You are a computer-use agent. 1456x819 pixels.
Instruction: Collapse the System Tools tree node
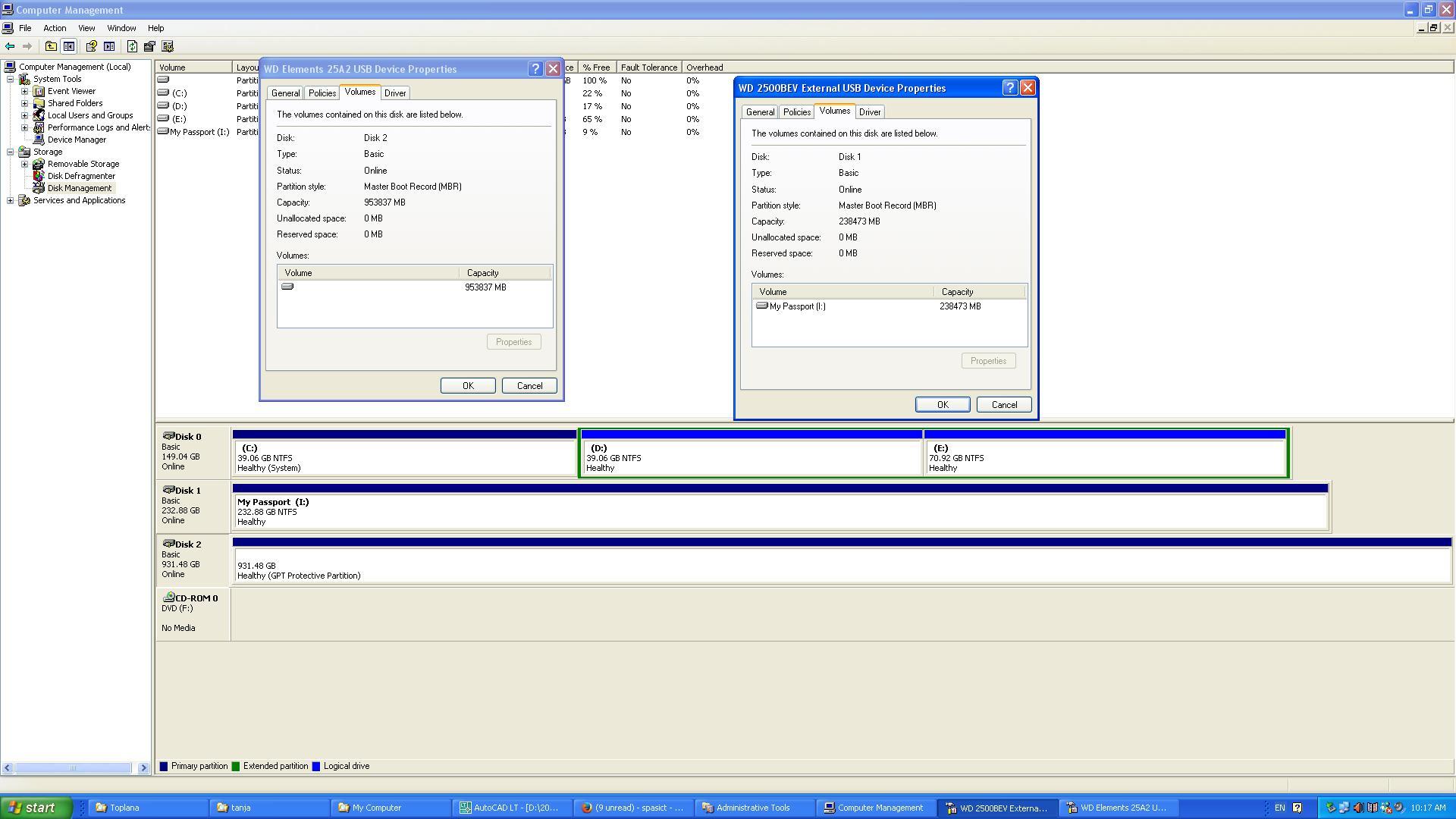[x=11, y=79]
